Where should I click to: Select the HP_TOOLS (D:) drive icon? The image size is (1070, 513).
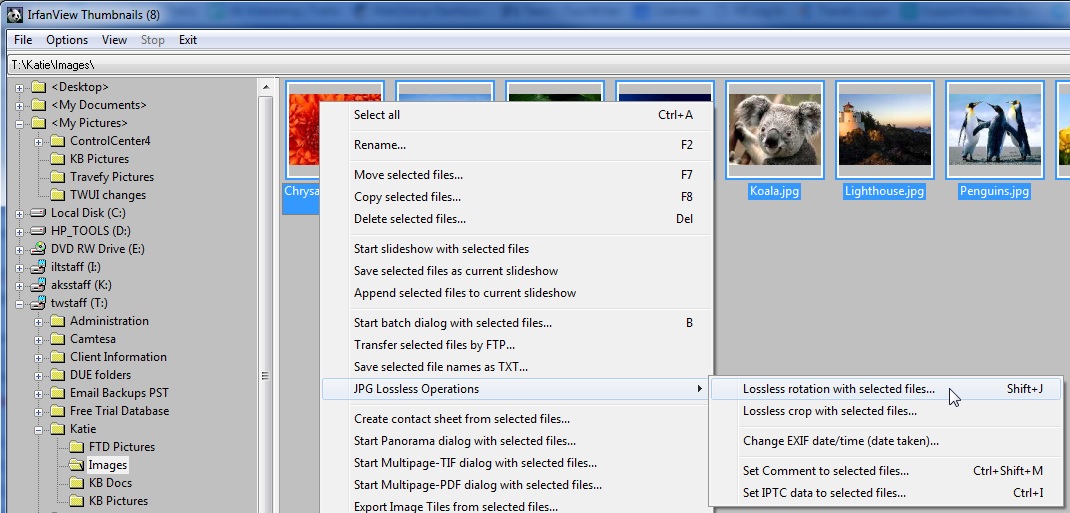(39, 231)
